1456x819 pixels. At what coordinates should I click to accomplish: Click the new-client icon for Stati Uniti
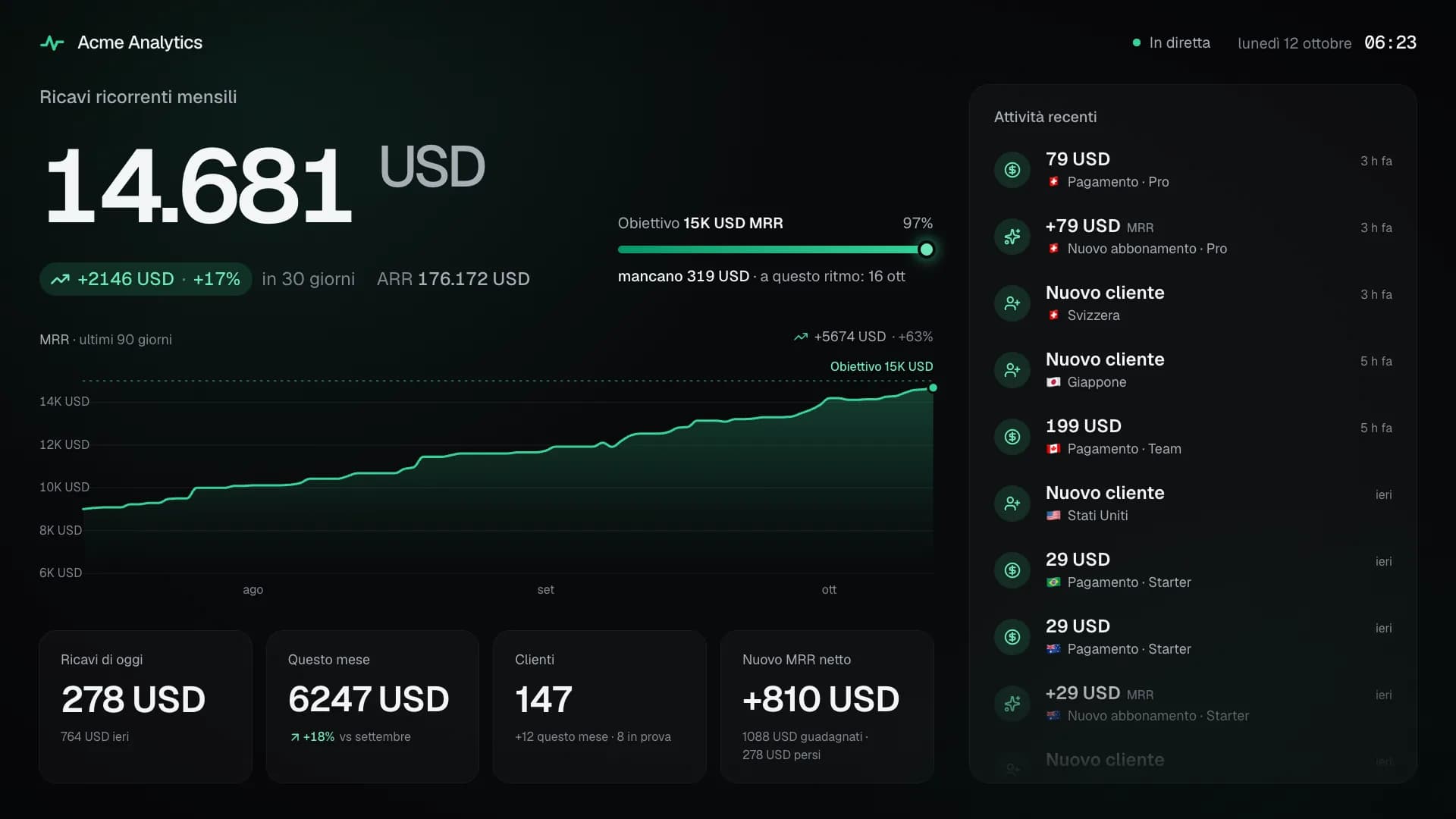[1012, 504]
